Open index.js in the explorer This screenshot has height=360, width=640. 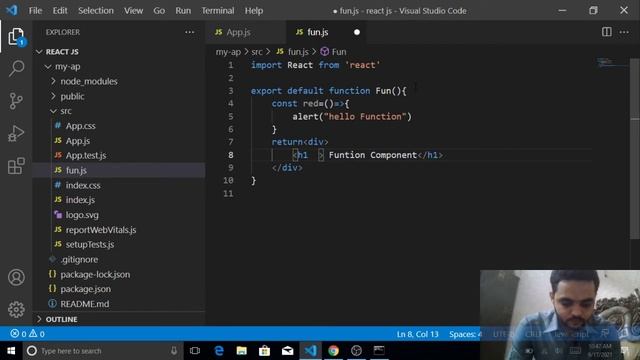[x=118, y=200]
